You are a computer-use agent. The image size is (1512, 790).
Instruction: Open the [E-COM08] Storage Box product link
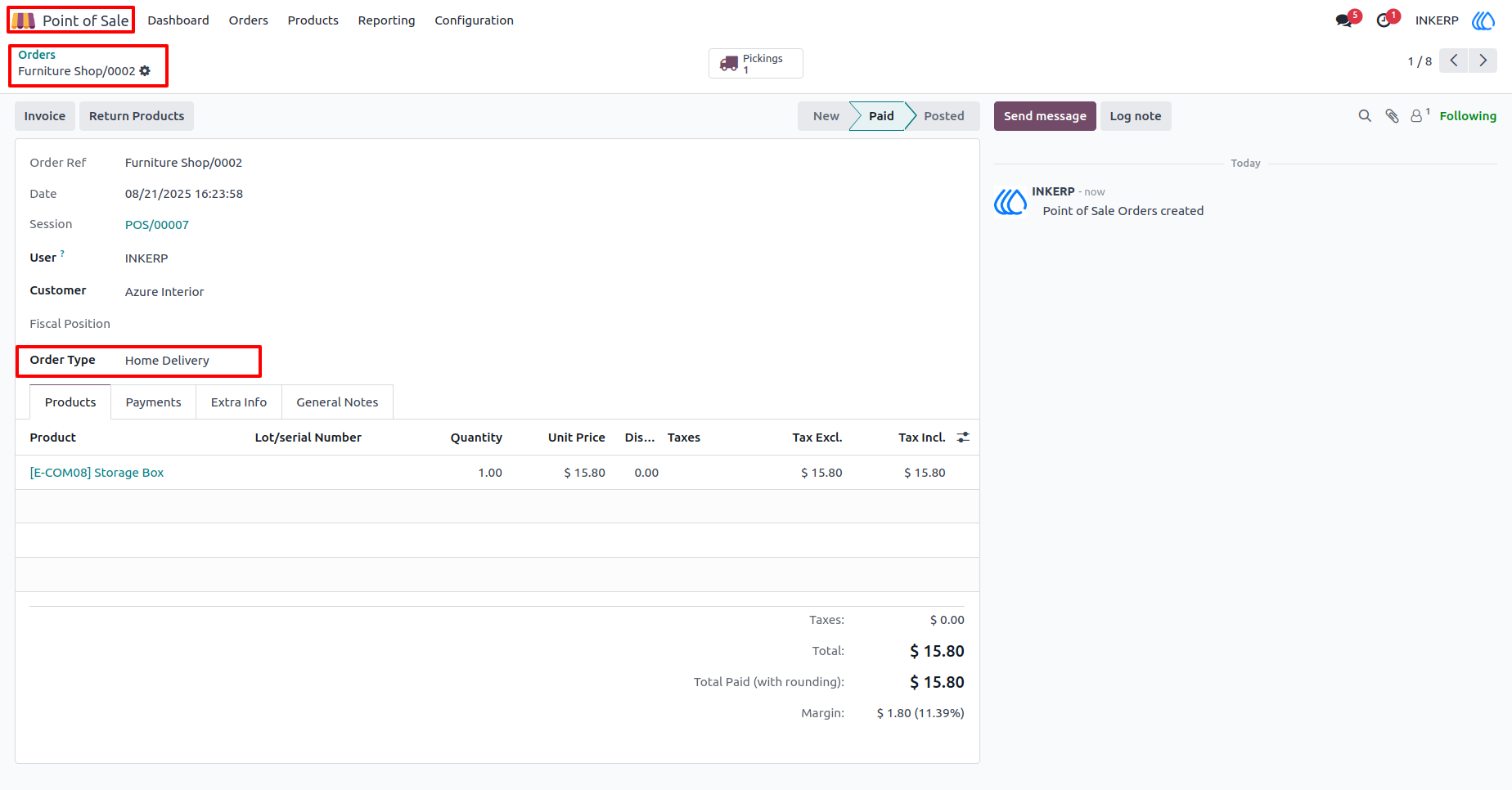point(97,473)
